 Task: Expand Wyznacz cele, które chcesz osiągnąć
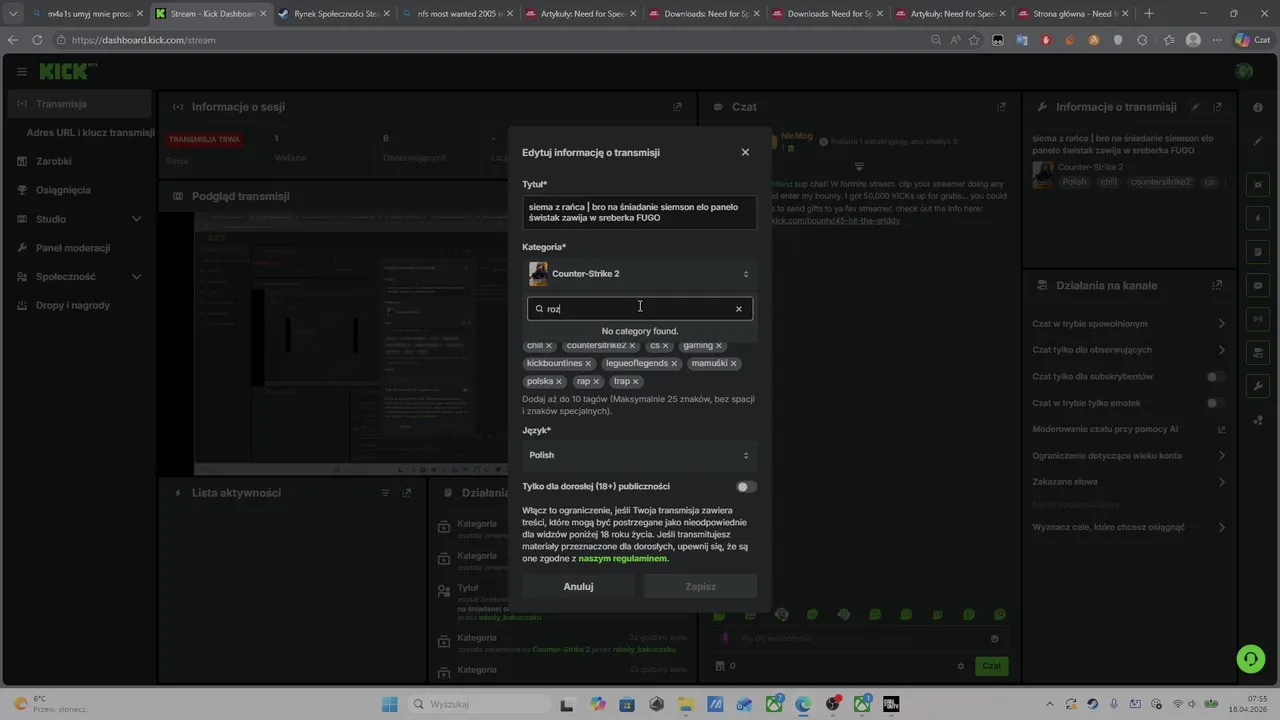pyautogui.click(x=1128, y=527)
